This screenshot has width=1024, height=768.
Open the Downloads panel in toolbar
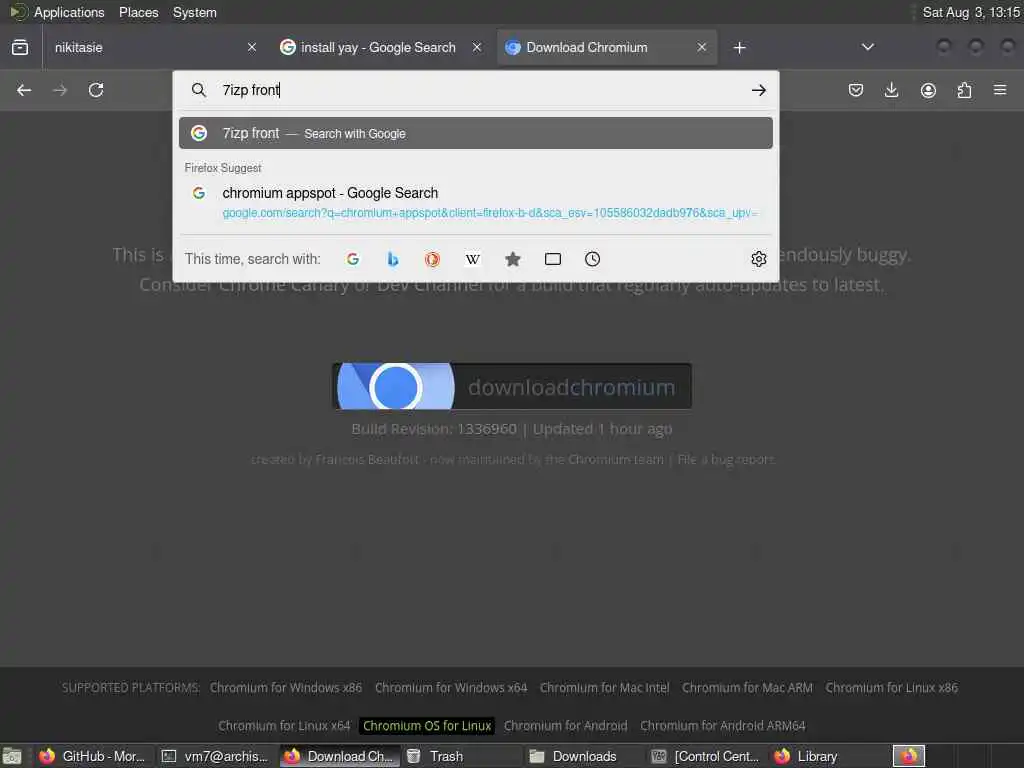click(x=891, y=90)
